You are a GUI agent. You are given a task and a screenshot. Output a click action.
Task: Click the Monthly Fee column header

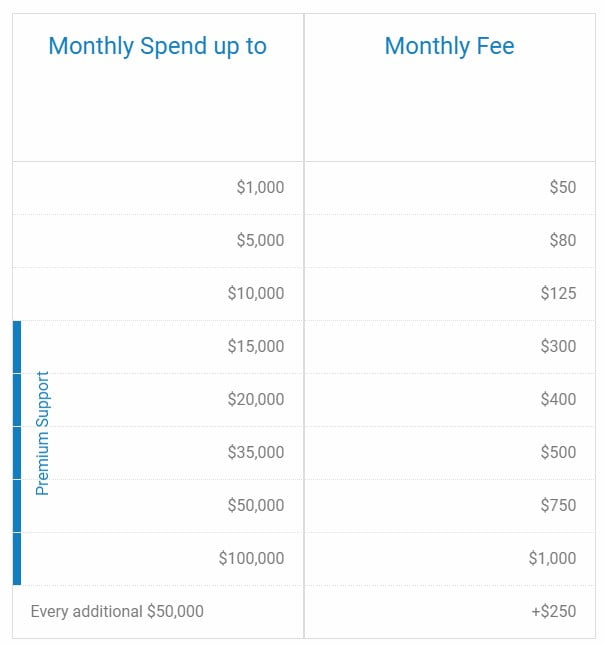click(x=449, y=46)
